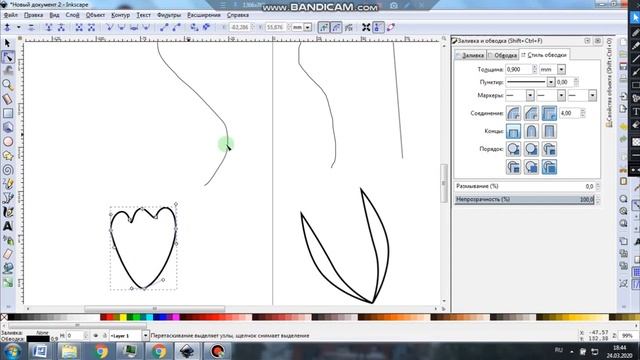Screen dimensions: 640x360
Task: Switch to the Заливка tab
Action: (x=470, y=55)
